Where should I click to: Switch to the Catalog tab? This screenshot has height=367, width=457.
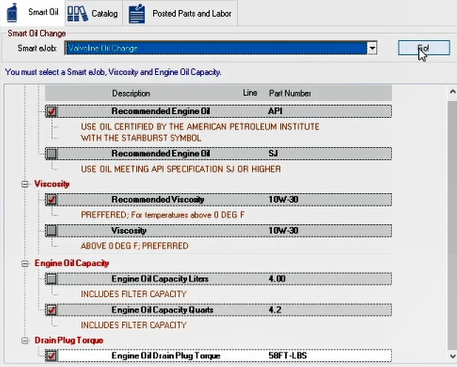pos(94,13)
